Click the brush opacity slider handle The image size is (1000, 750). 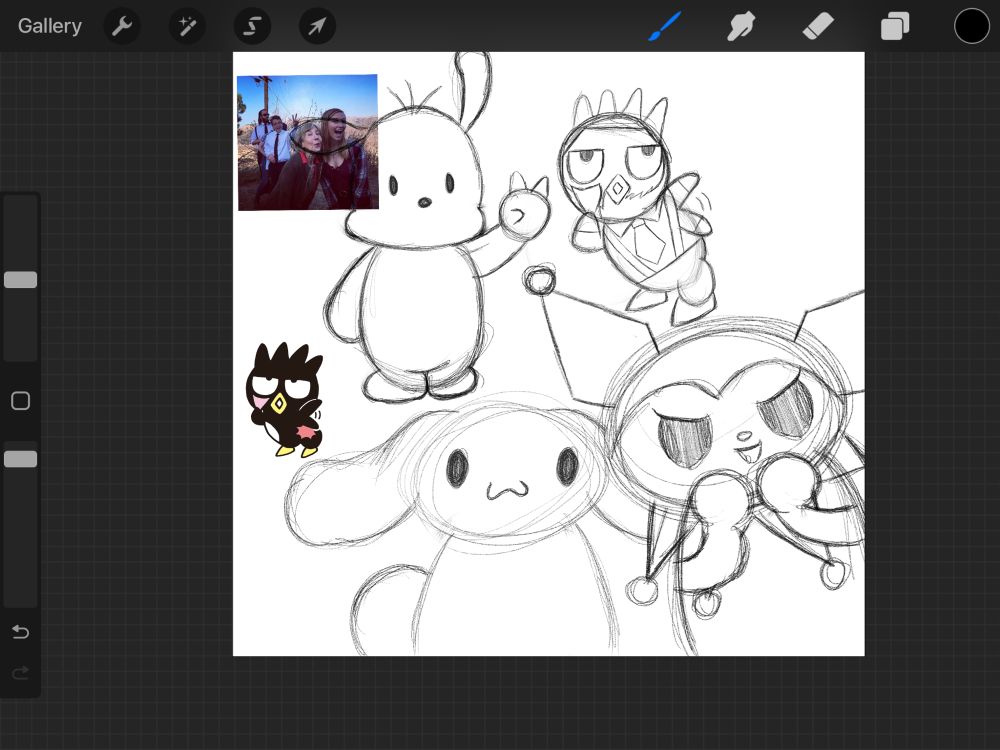pyautogui.click(x=20, y=459)
